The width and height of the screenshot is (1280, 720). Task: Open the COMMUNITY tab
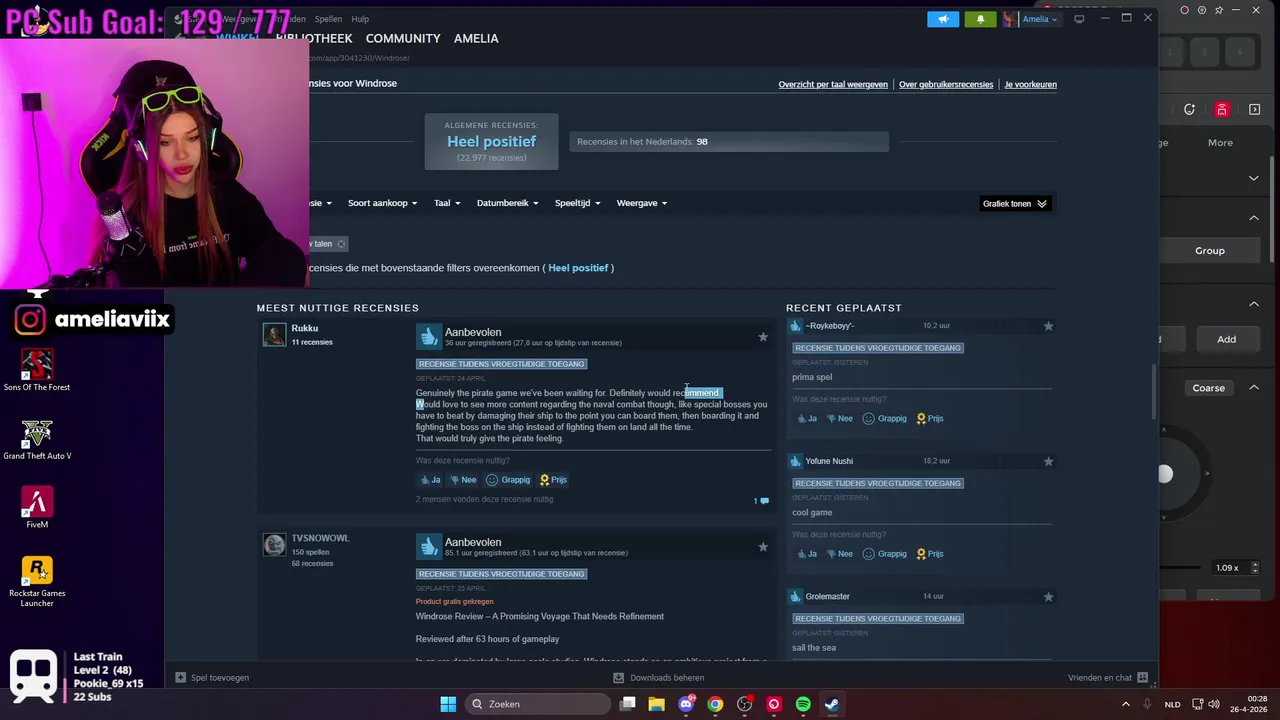click(x=403, y=38)
